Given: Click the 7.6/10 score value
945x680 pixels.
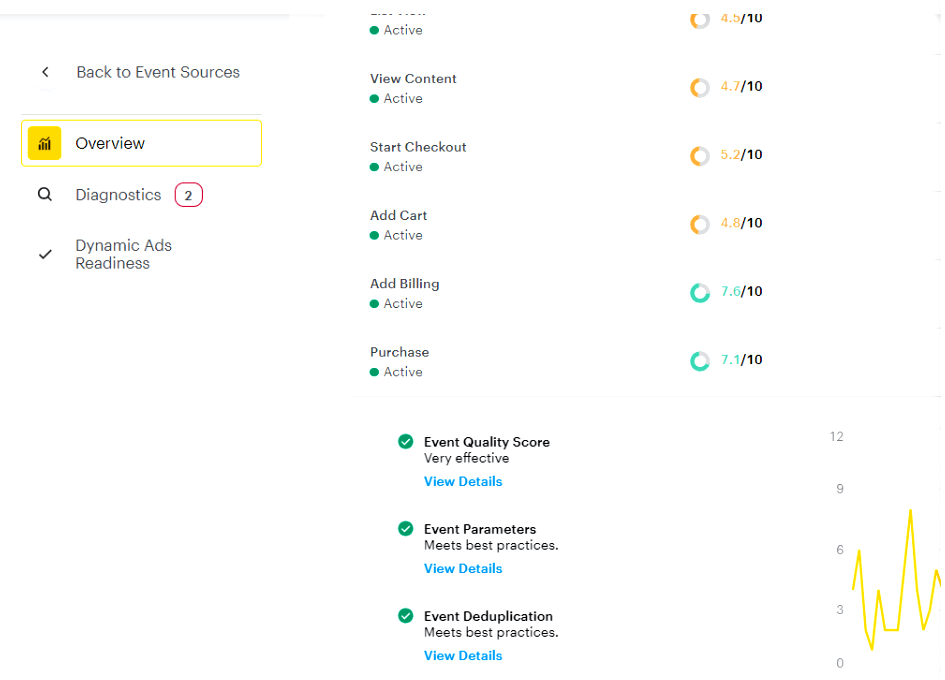Looking at the screenshot, I should (741, 291).
